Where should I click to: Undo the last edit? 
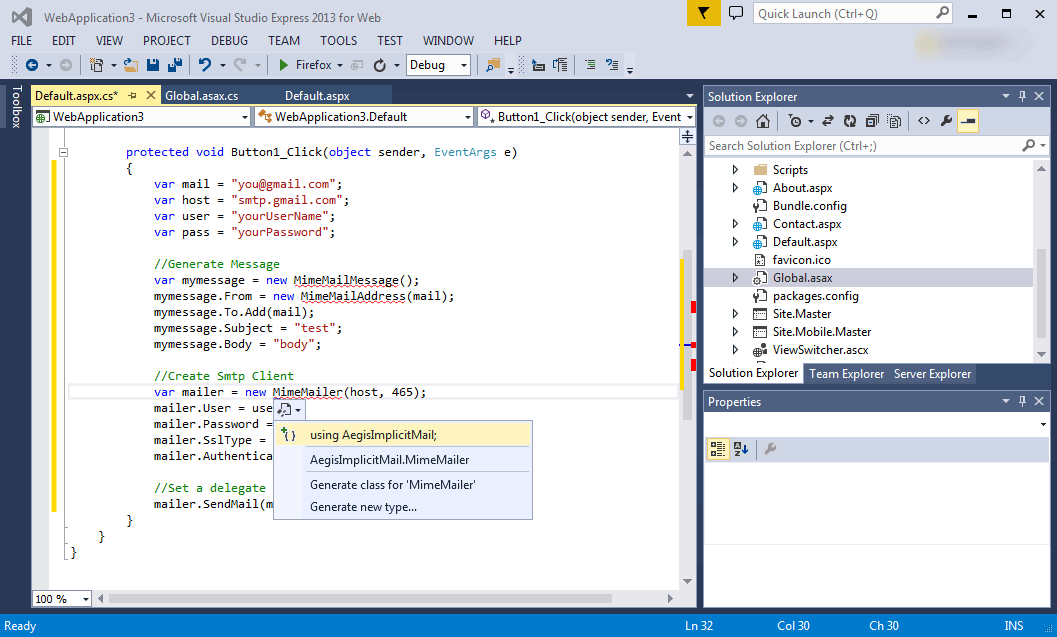(x=205, y=65)
